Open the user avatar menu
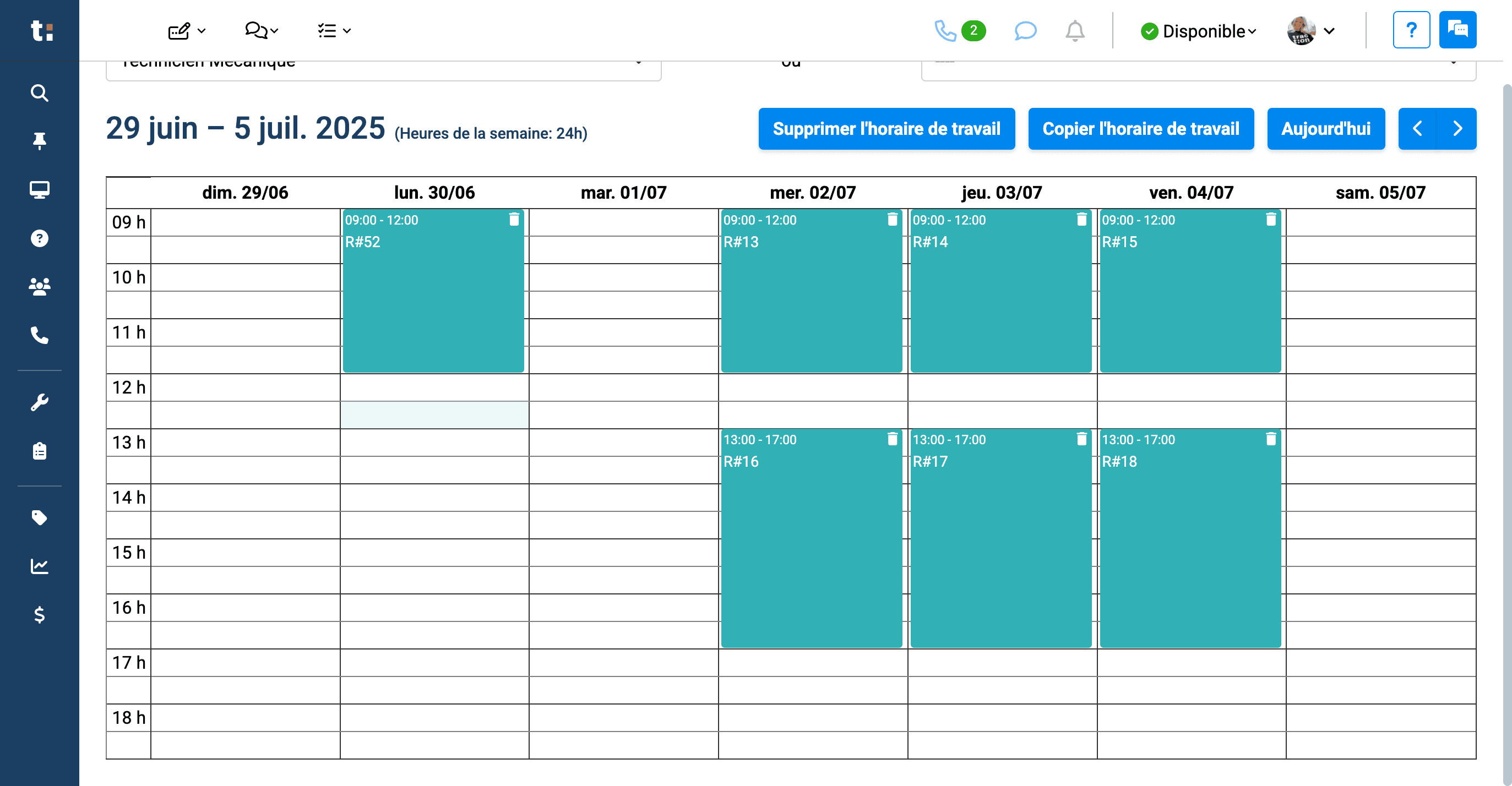The width and height of the screenshot is (1512, 786). tap(1311, 30)
